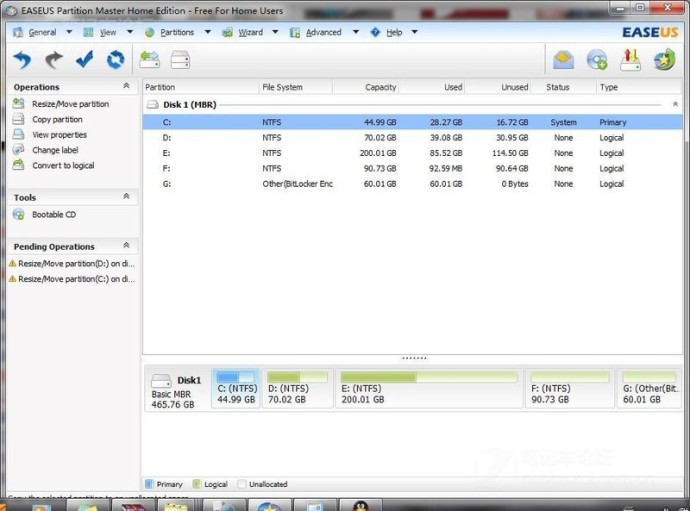This screenshot has width=690, height=511.
Task: Collapse the Operations panel section
Action: pyautogui.click(x=126, y=87)
